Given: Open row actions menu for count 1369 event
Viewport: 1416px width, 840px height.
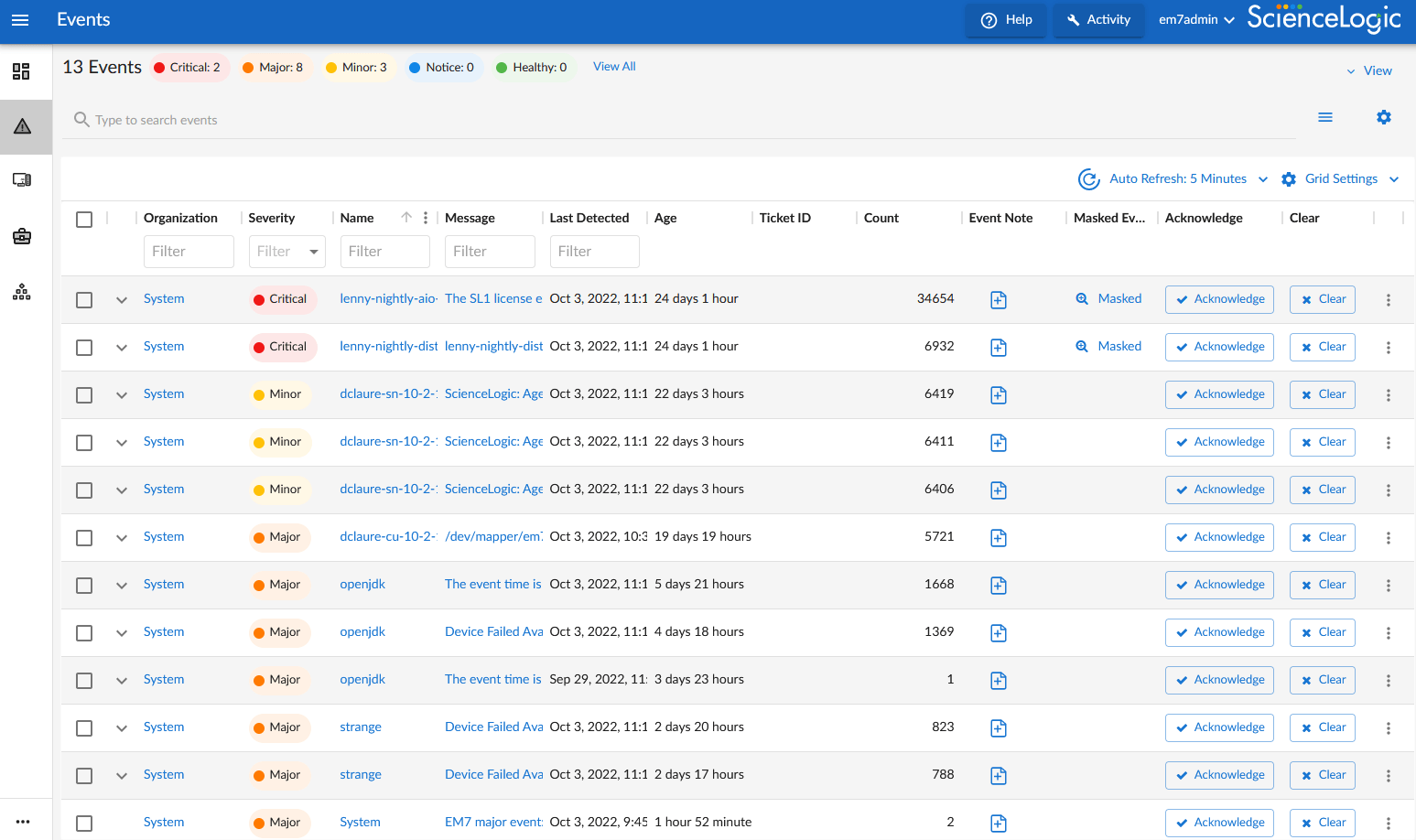Looking at the screenshot, I should click(1389, 633).
